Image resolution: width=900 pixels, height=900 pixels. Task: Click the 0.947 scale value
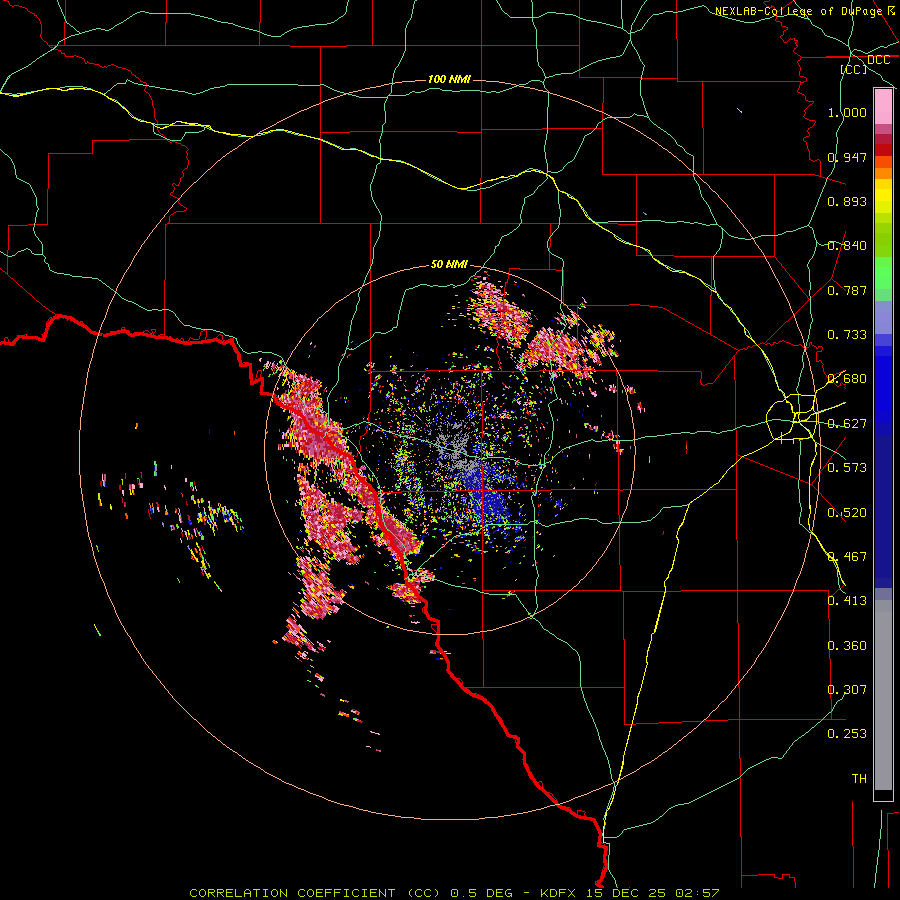point(847,157)
